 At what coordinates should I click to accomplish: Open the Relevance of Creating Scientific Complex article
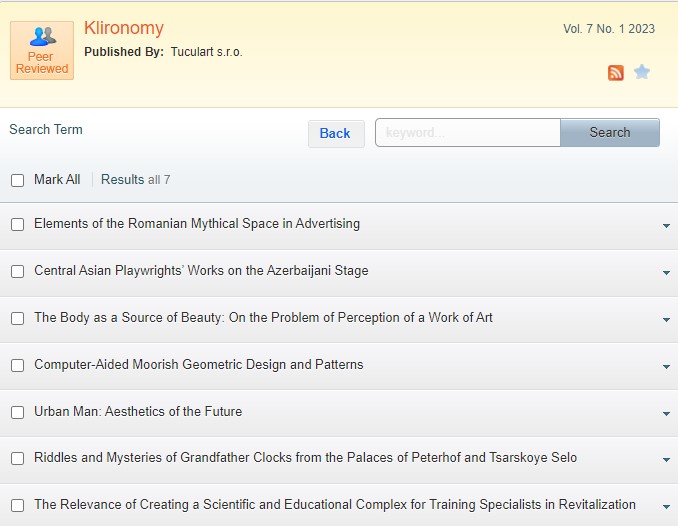tap(335, 505)
